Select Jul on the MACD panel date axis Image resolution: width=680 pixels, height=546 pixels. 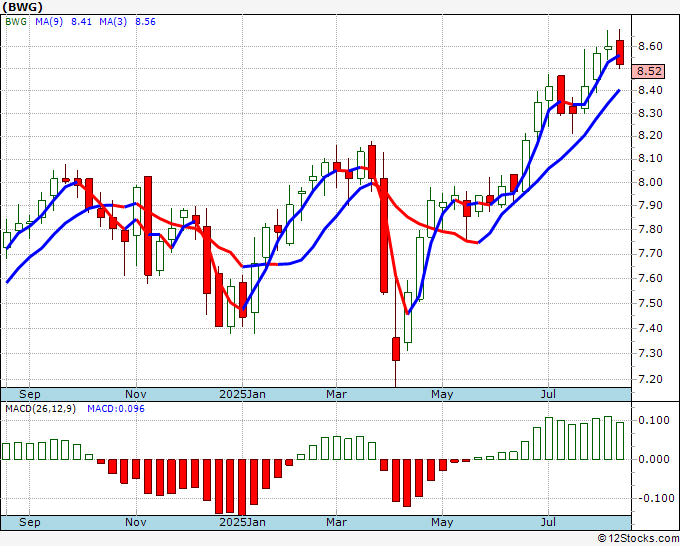point(549,522)
